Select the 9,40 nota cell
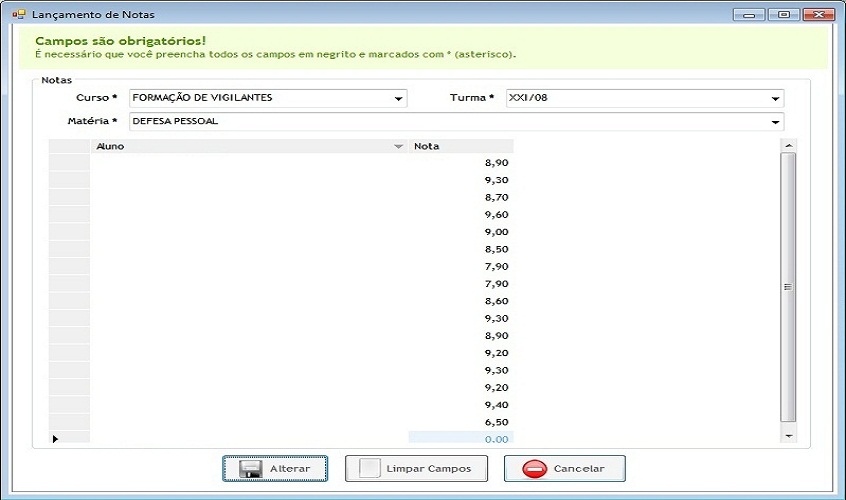The image size is (846, 500). coord(461,405)
